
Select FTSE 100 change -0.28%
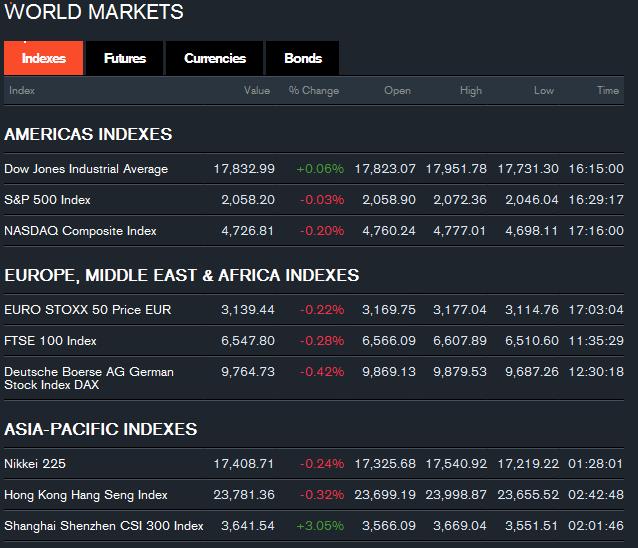(322, 341)
